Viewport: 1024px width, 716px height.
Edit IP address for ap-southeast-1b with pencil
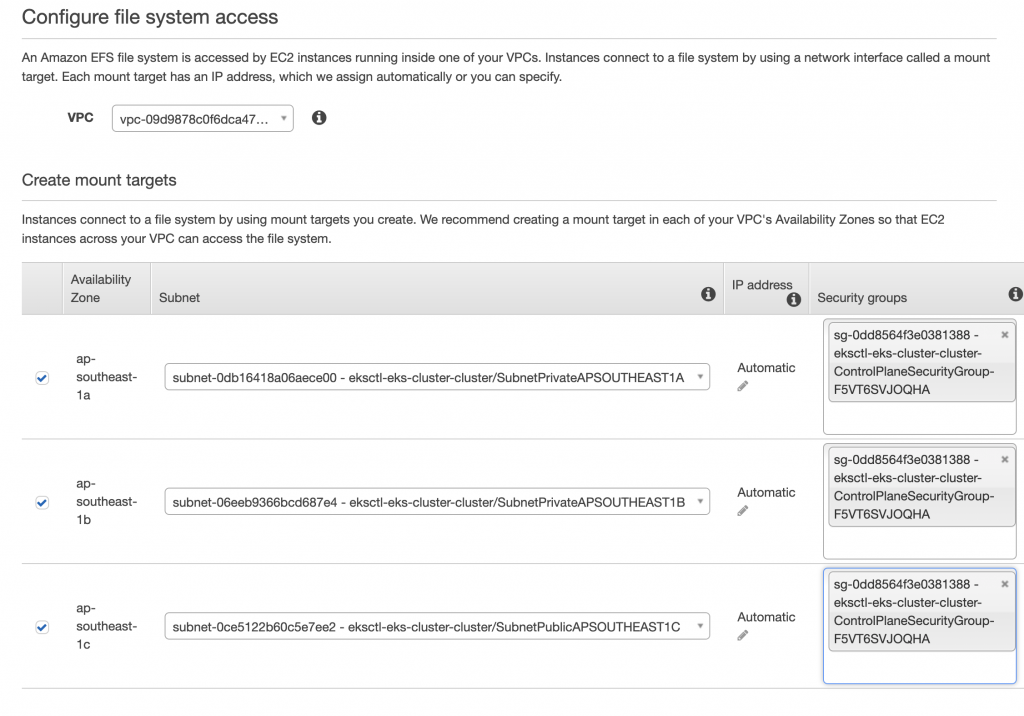(743, 511)
